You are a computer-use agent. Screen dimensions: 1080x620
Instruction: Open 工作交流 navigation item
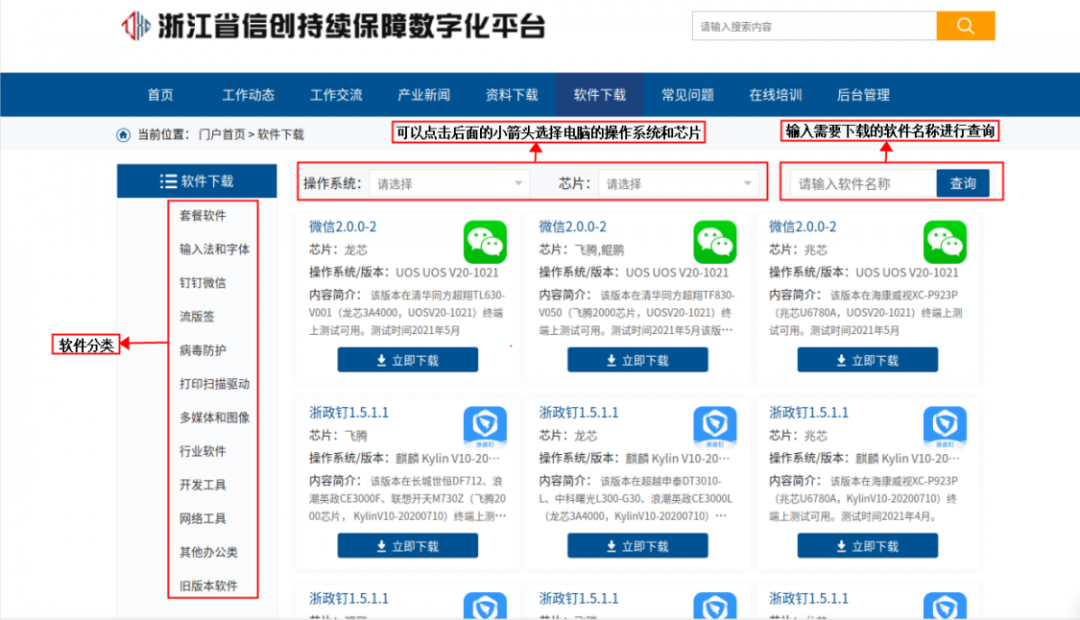tap(336, 95)
